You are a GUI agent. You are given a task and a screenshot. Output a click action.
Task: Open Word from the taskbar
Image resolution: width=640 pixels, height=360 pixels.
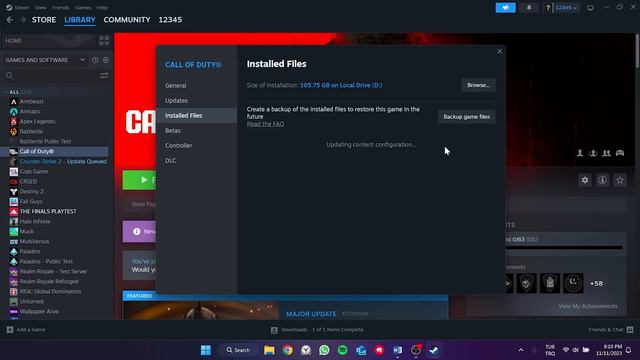pos(397,350)
